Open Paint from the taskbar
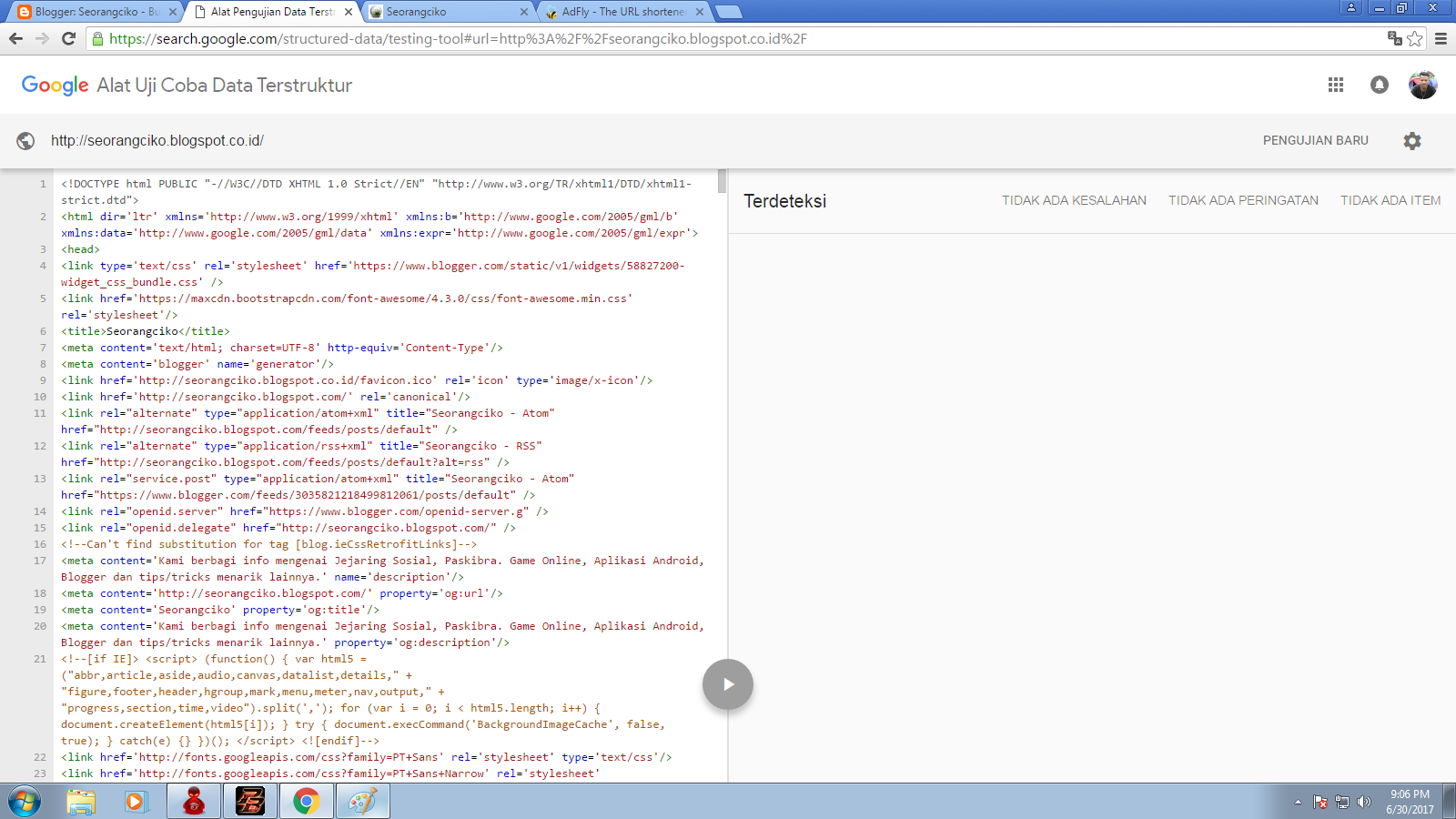Screen dimensions: 1456x819 point(363,802)
